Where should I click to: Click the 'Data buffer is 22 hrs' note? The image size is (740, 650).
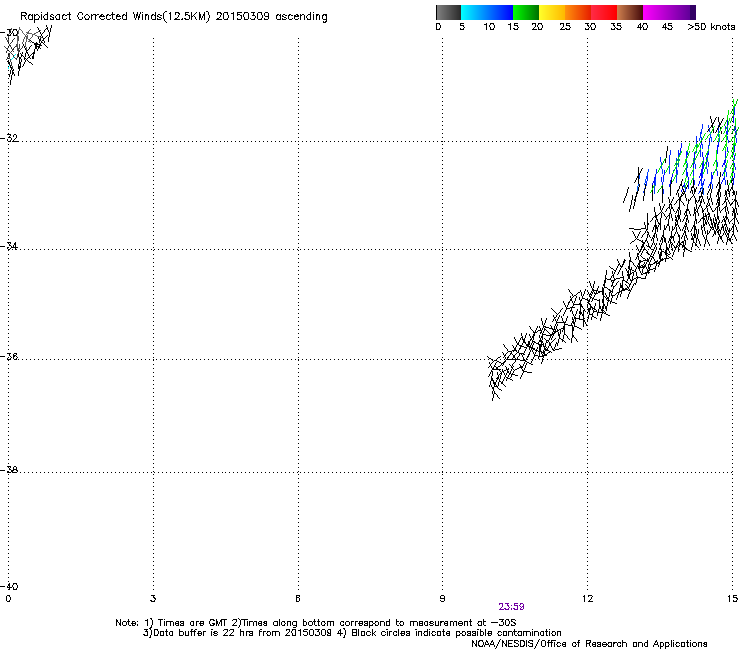click(352, 633)
